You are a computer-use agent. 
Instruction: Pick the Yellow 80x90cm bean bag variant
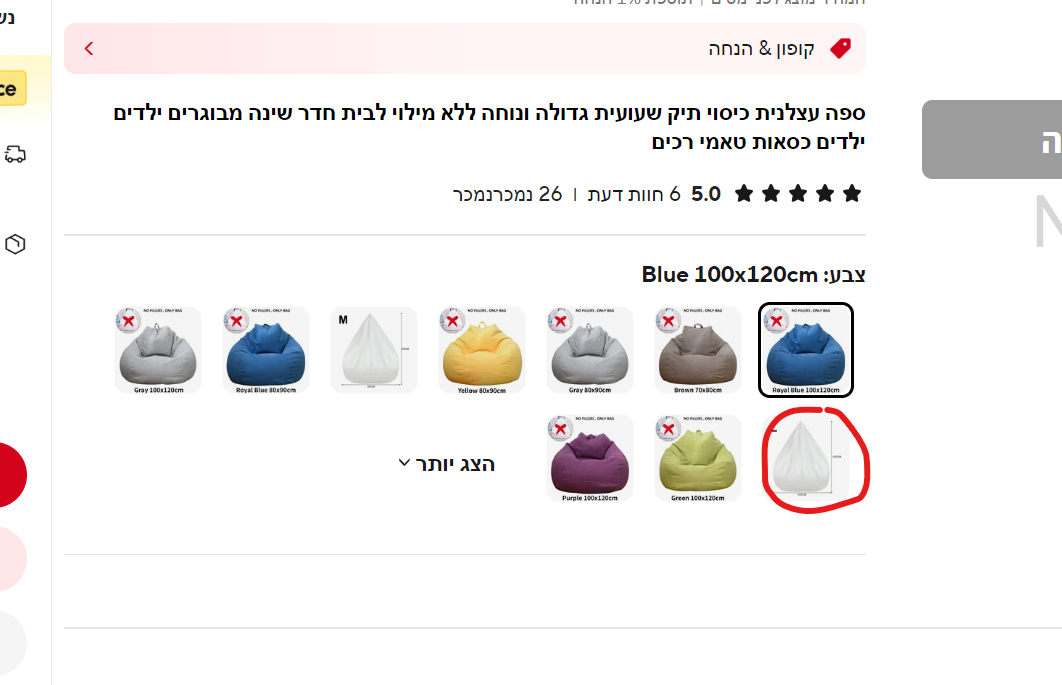(x=482, y=350)
